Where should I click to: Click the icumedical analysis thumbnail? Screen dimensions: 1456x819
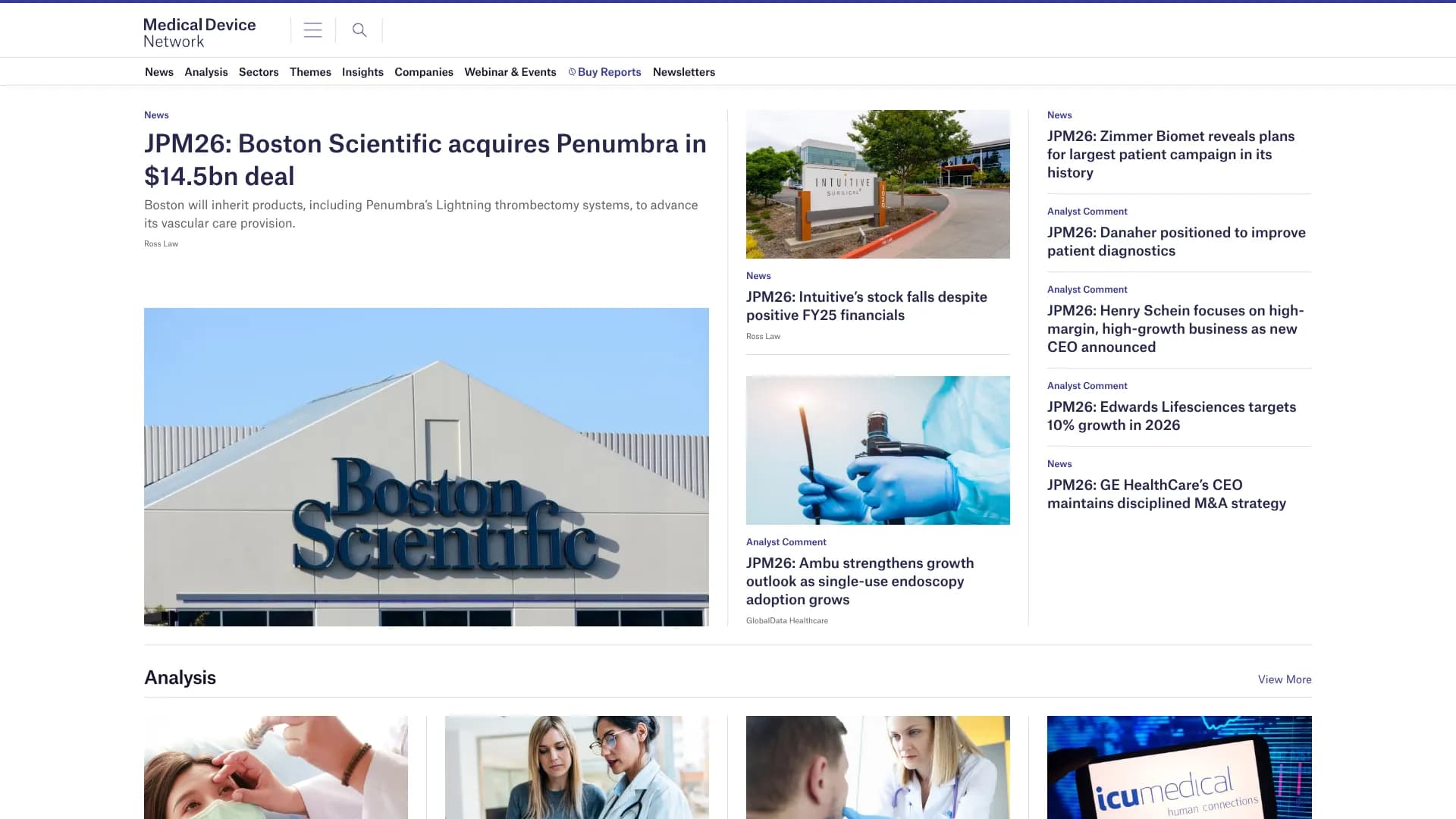(x=1179, y=767)
